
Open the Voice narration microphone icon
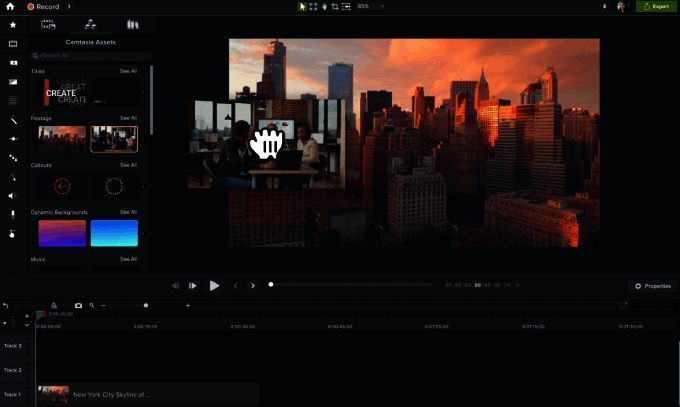13,214
